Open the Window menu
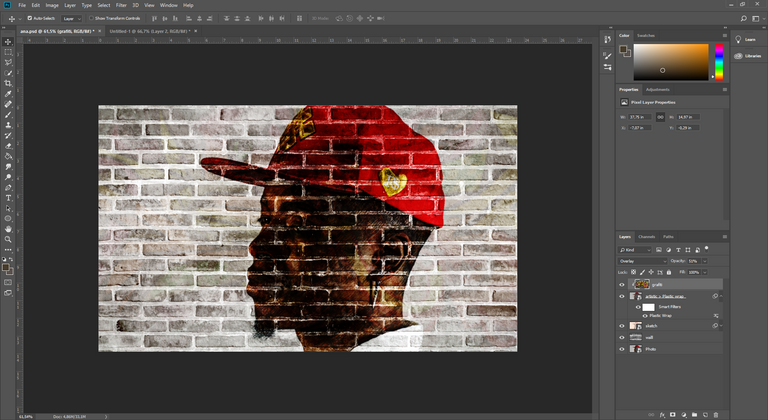The height and width of the screenshot is (420, 768). pos(168,5)
